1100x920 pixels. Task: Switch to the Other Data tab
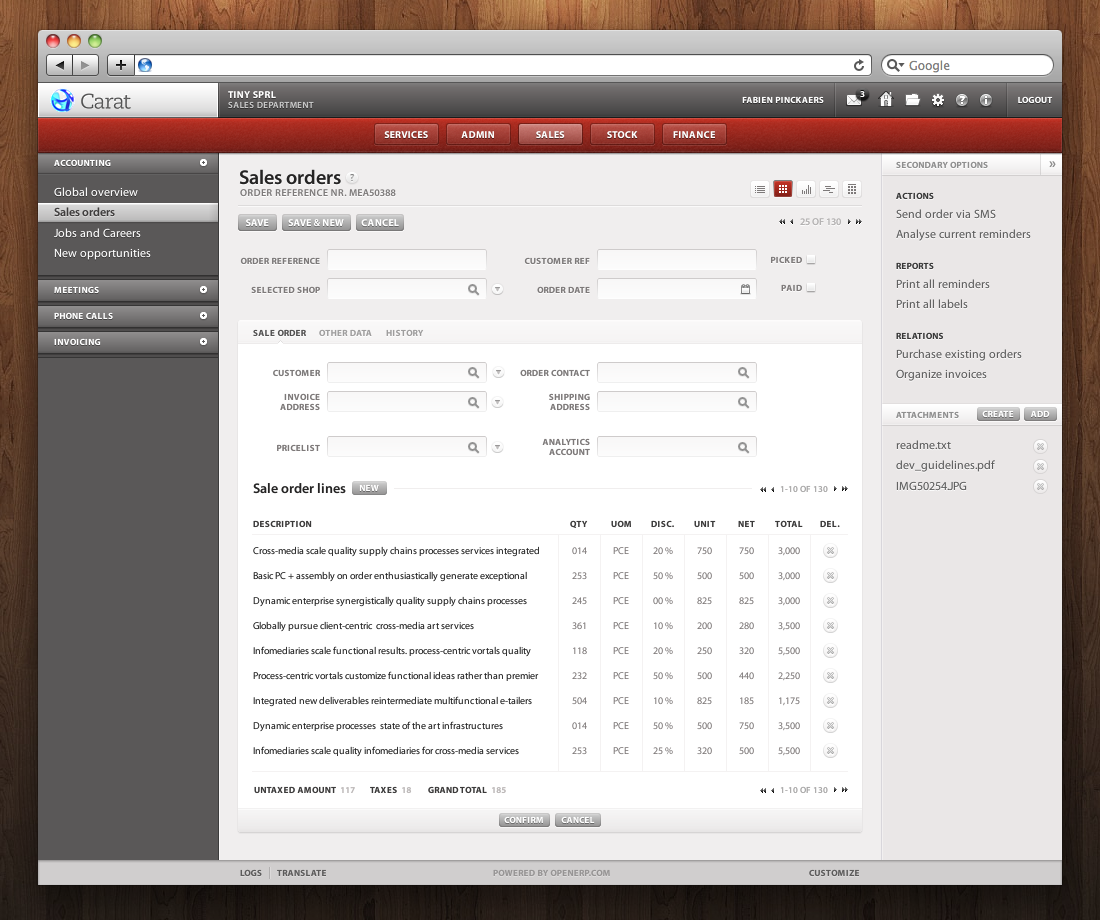(345, 333)
